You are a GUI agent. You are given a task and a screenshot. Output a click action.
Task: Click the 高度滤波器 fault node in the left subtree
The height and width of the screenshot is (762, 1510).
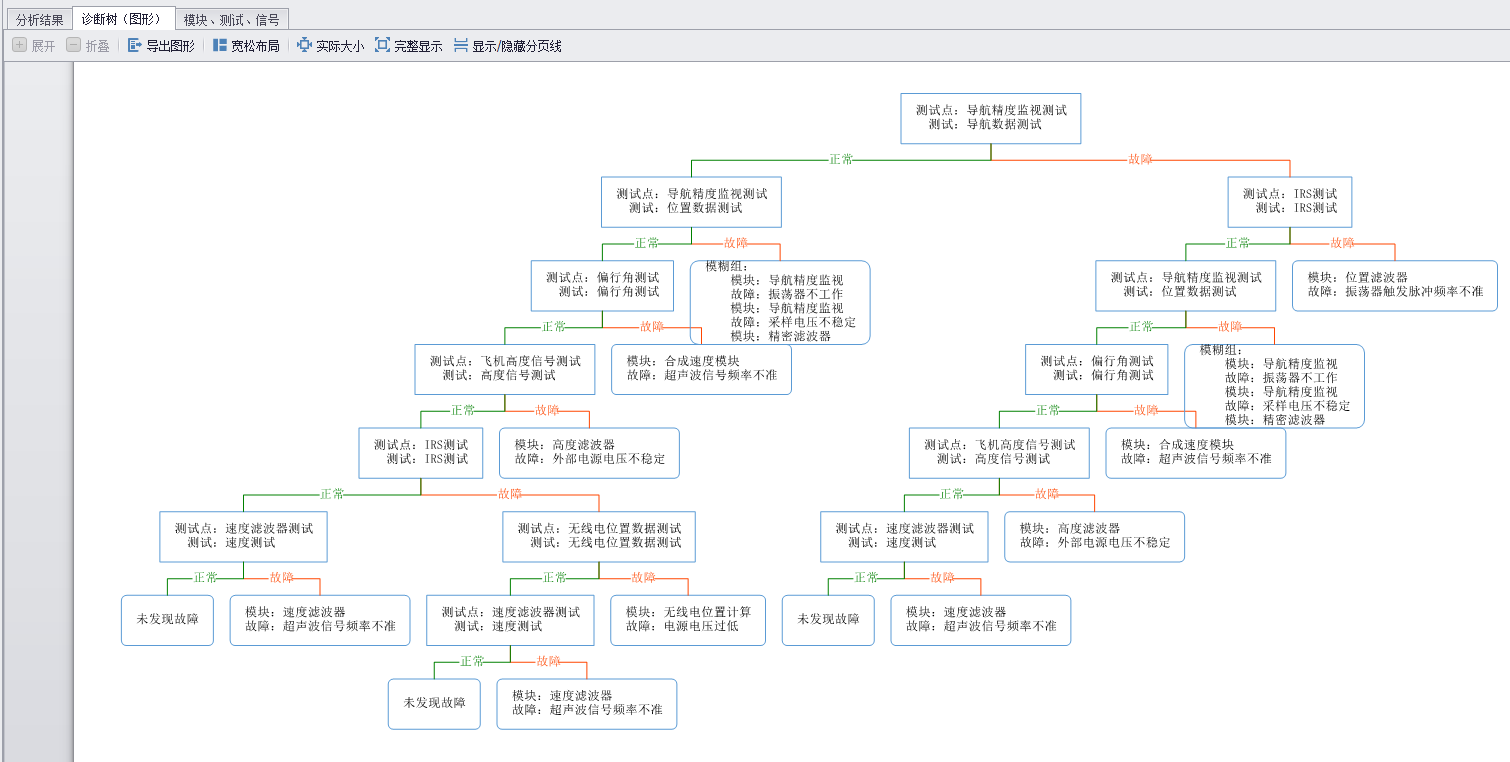point(589,453)
